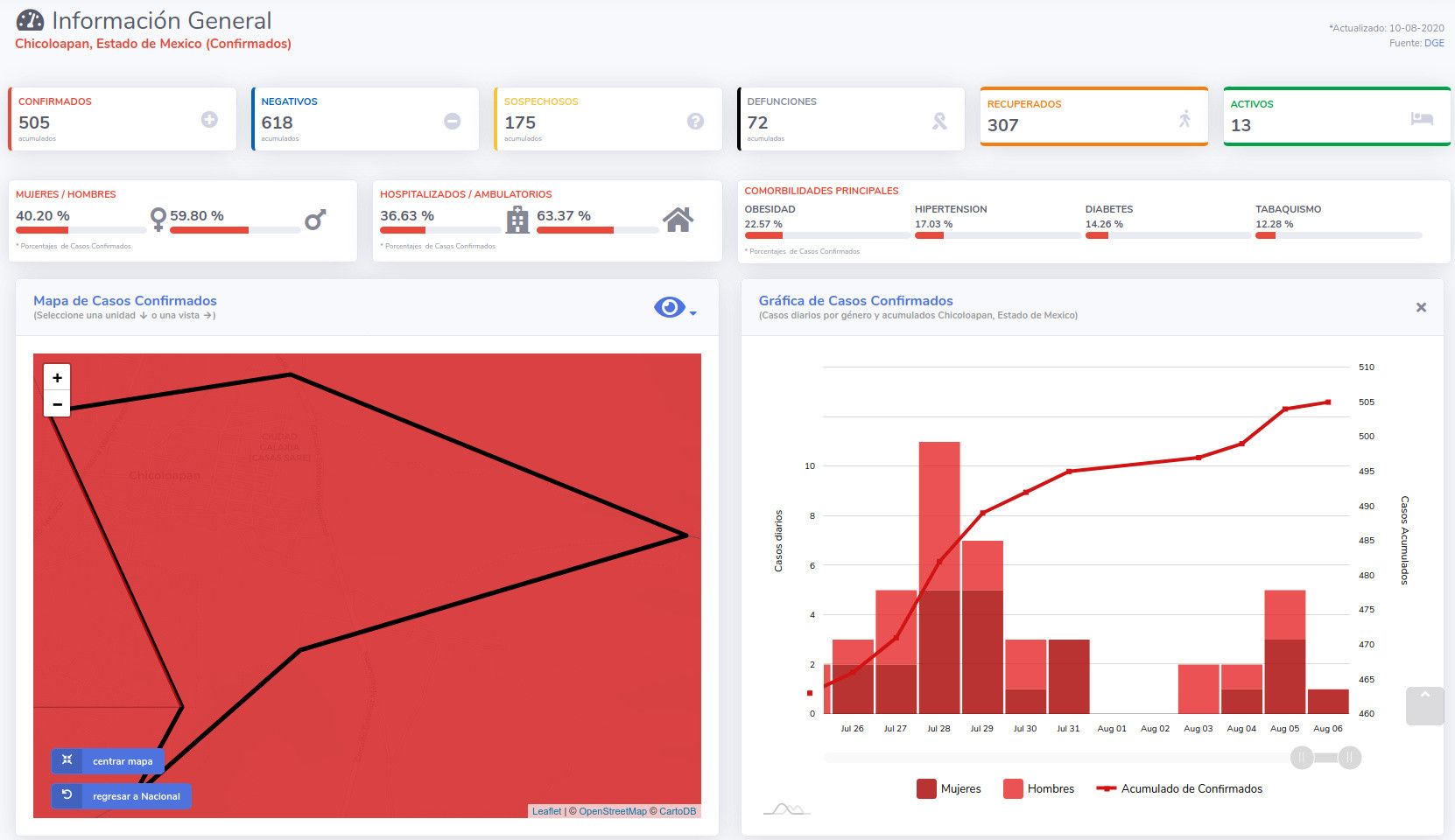Open the OpenStreetMap attribution link
1455x840 pixels.
613,811
